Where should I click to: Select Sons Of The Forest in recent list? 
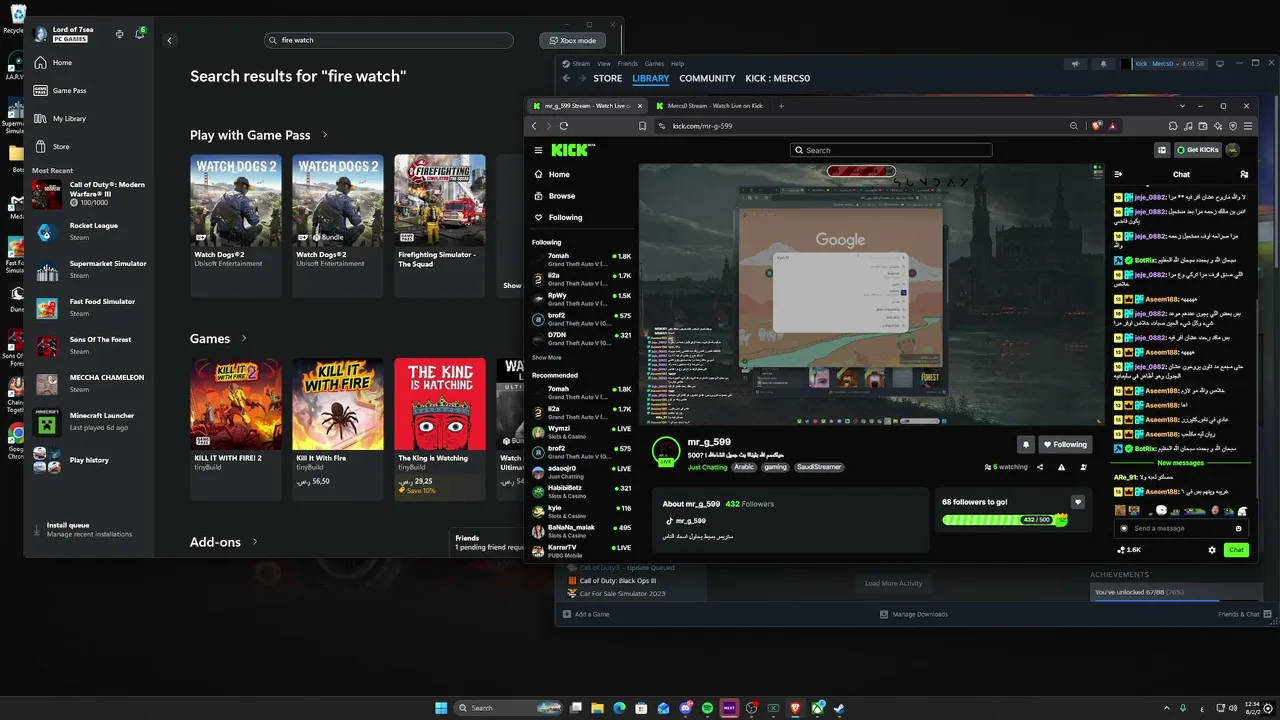[x=90, y=346]
